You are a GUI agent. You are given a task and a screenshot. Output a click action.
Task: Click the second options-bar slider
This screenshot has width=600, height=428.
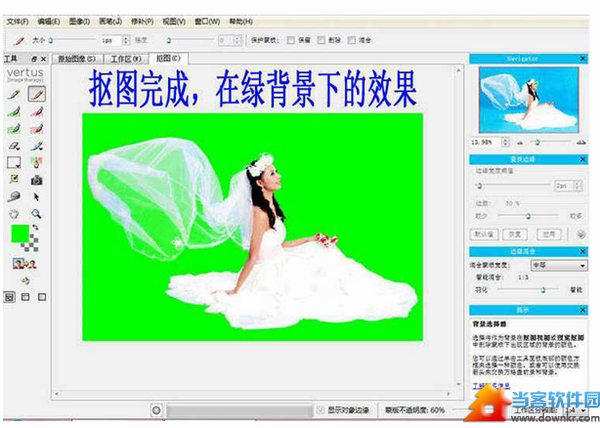tap(189, 40)
